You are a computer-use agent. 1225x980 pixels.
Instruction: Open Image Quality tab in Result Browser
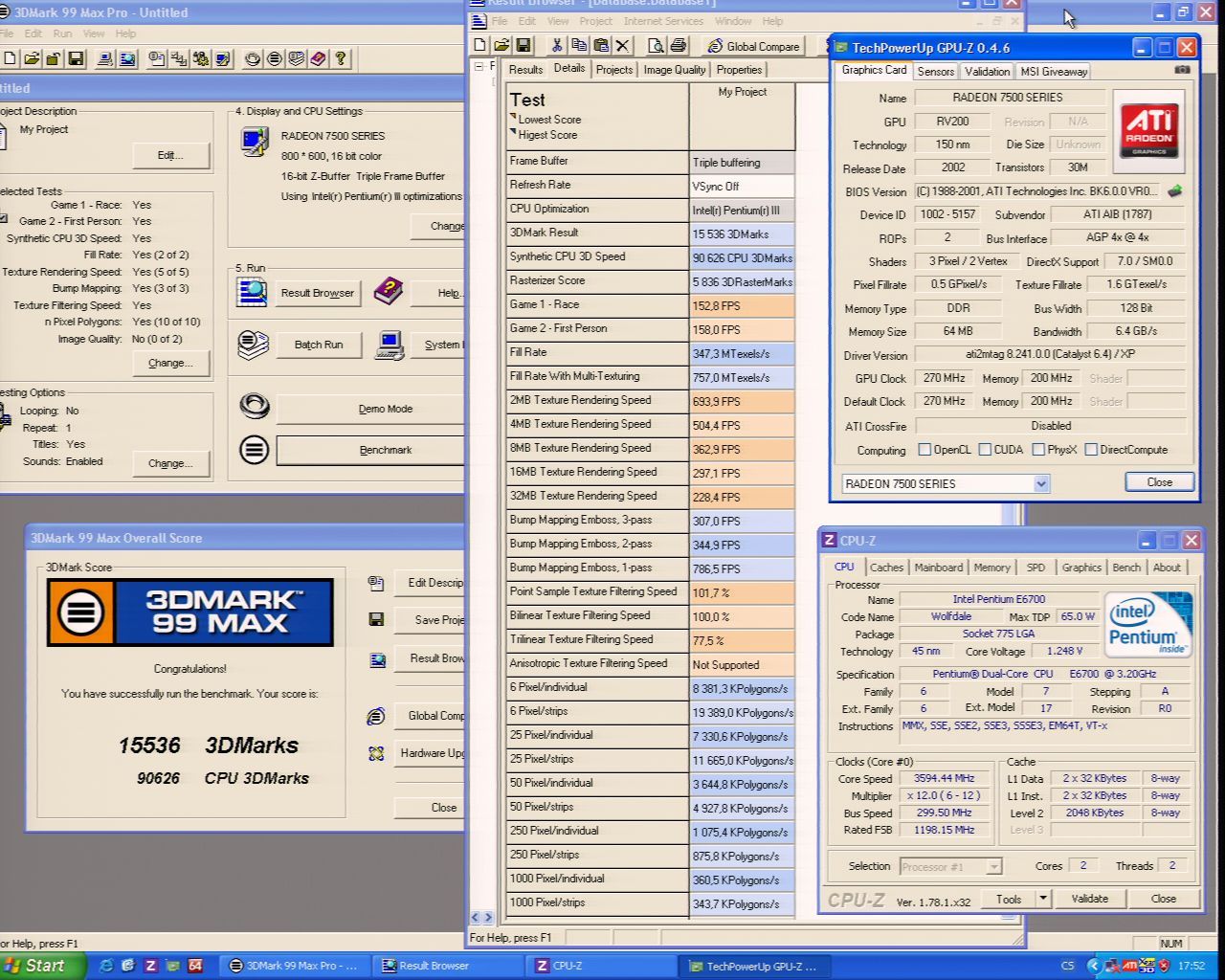click(674, 69)
